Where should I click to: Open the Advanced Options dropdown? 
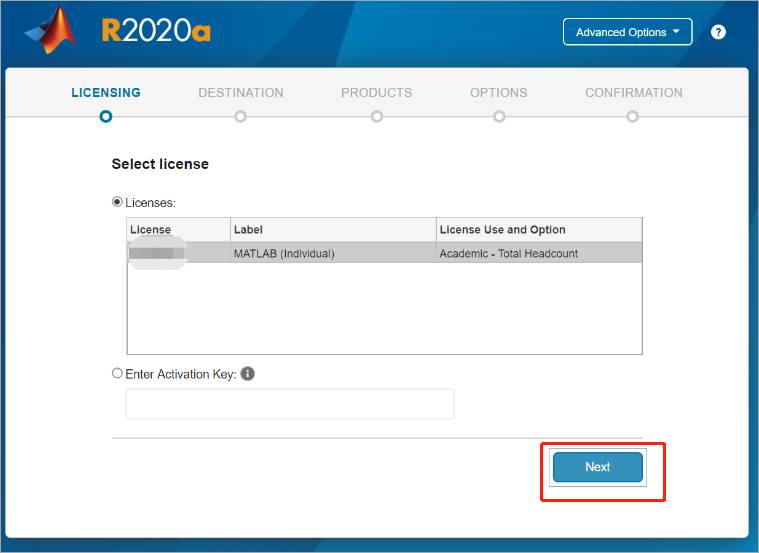627,32
